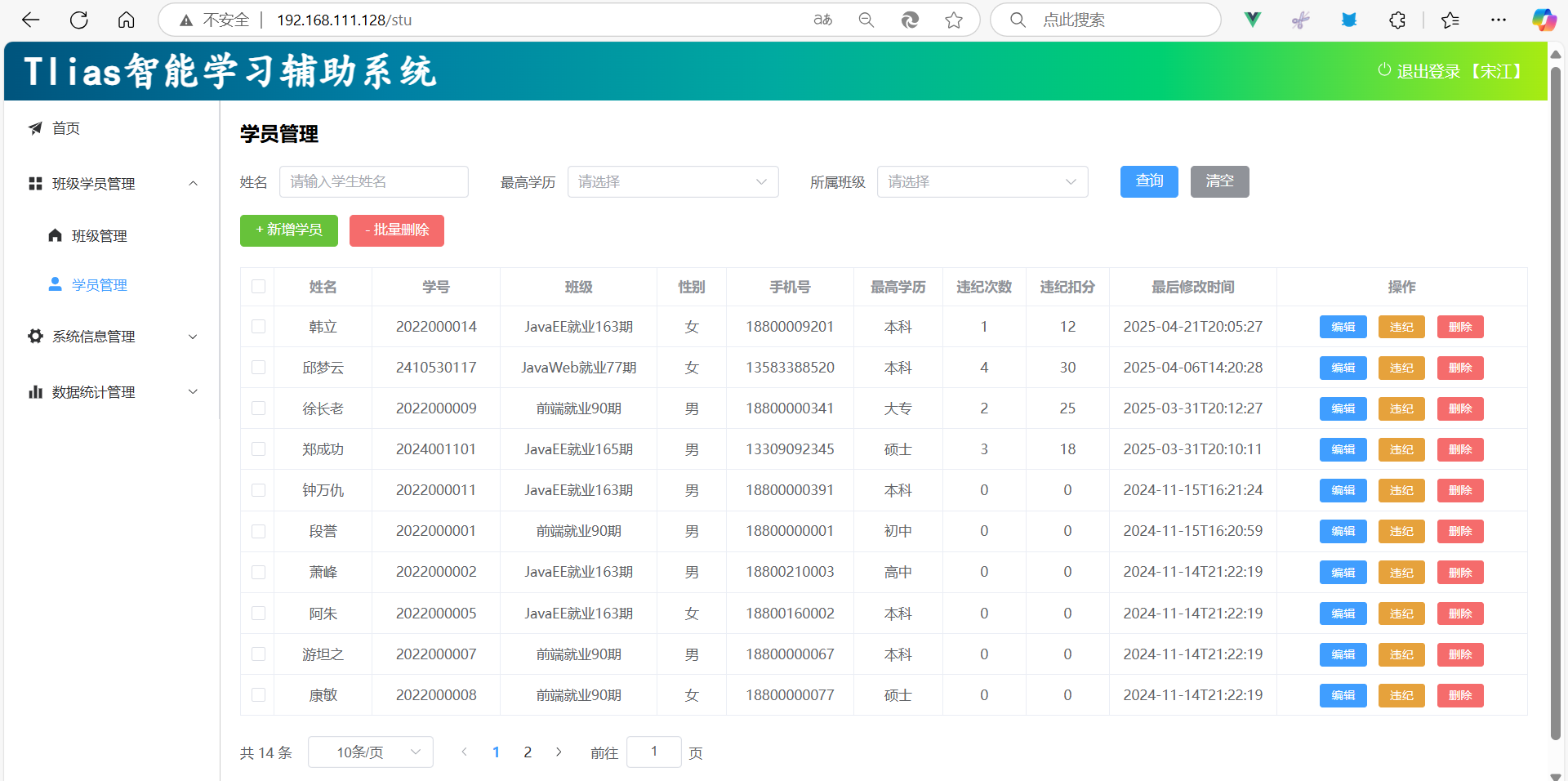Click the blue 查询 button
This screenshot has height=781, width=1568.
(1149, 181)
